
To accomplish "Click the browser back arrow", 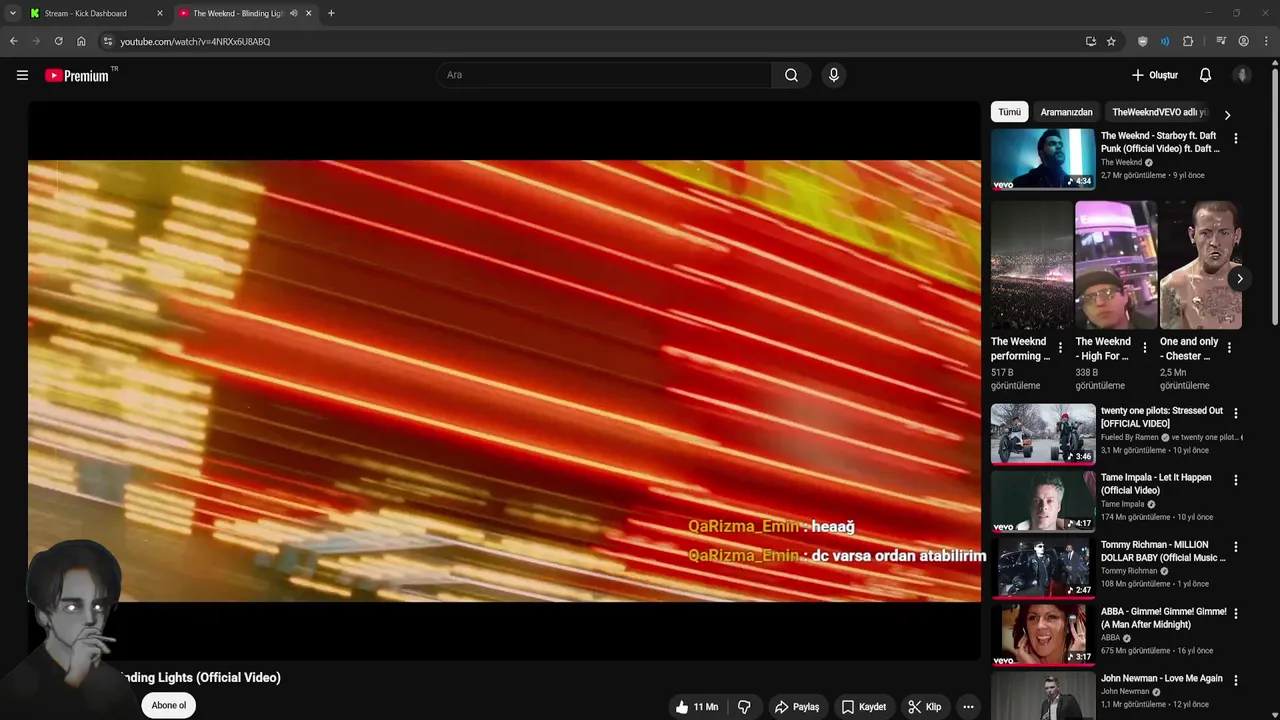I will (x=13, y=41).
